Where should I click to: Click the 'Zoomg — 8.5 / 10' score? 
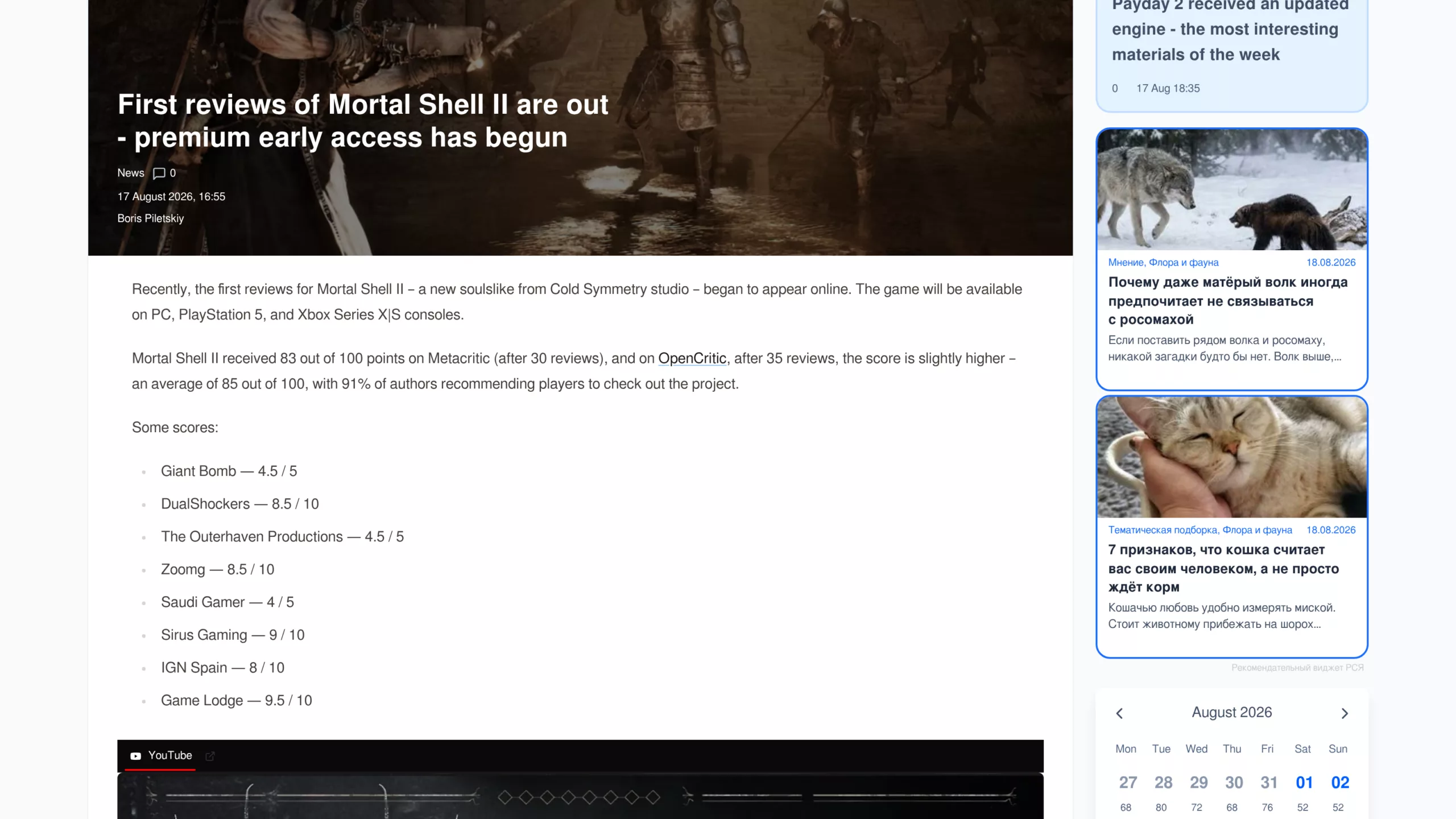(217, 569)
